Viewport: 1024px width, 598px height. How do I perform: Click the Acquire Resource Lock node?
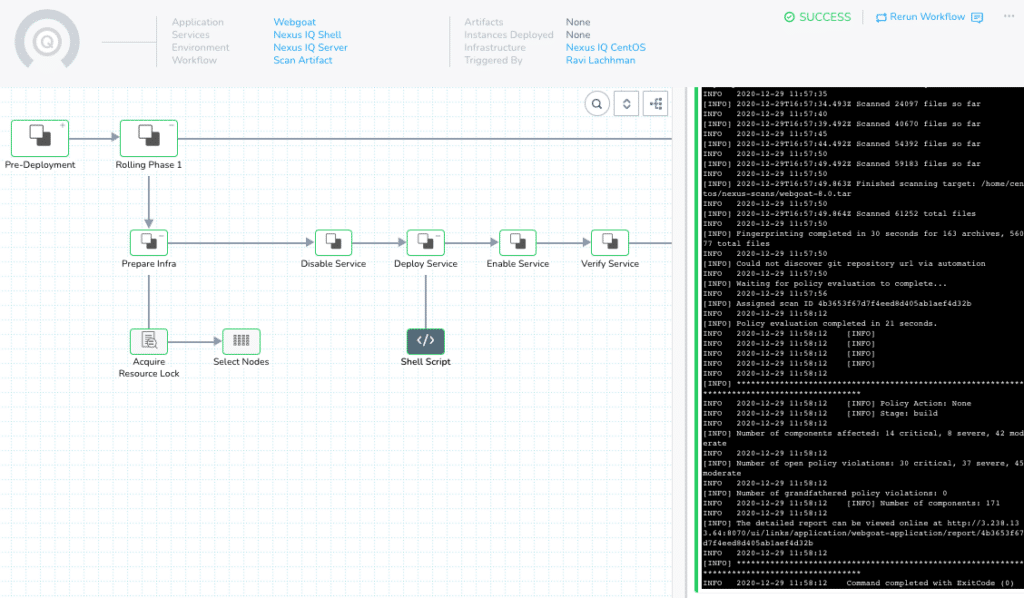click(149, 341)
